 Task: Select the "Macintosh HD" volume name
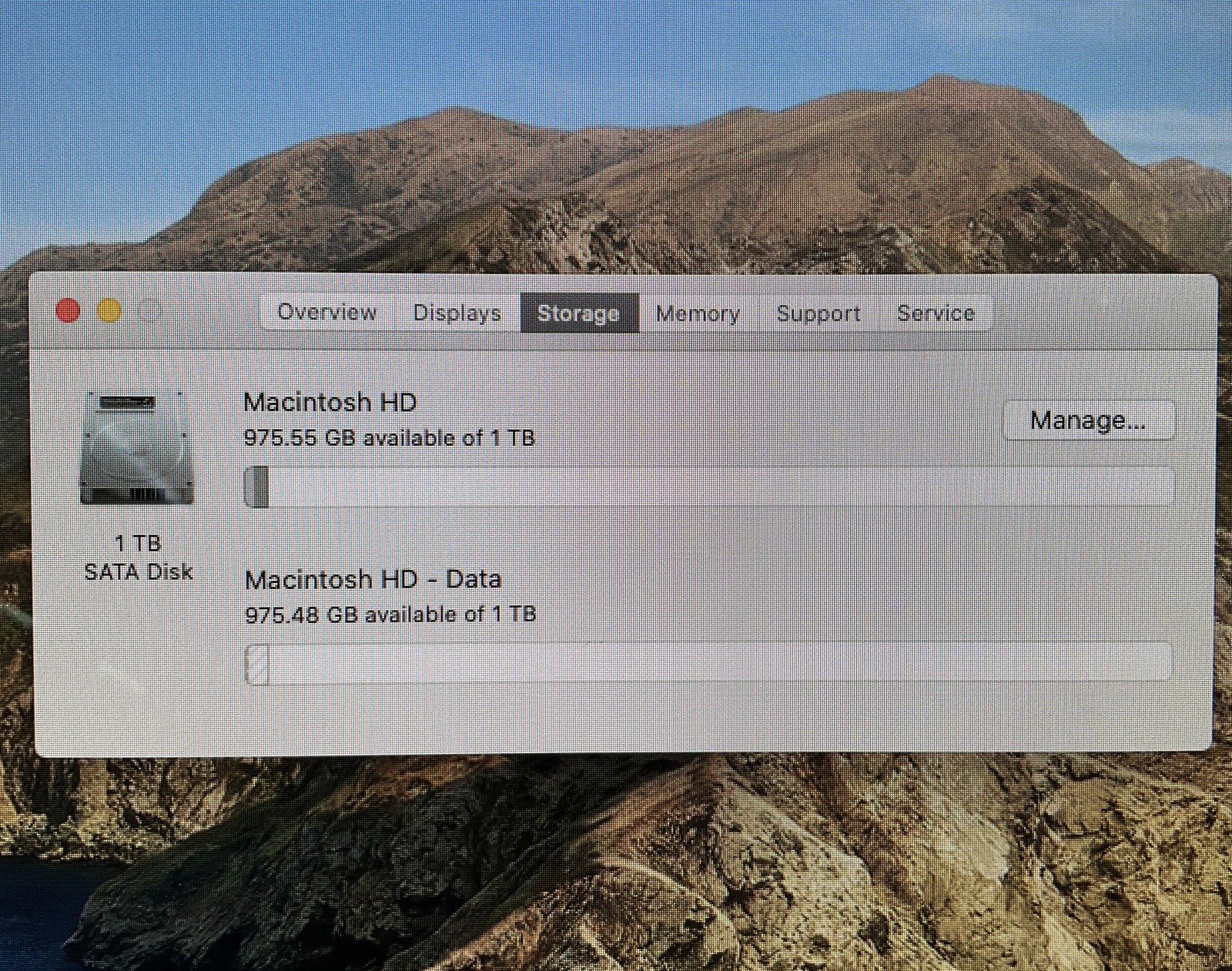(x=330, y=402)
